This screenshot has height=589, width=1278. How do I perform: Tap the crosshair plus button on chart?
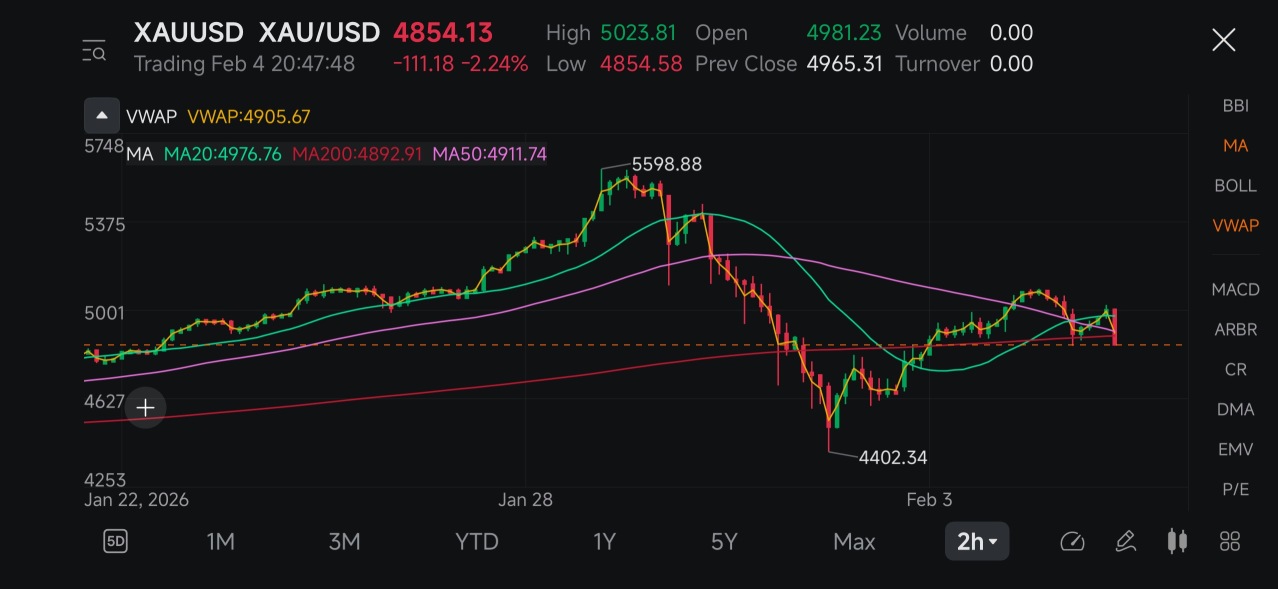145,407
